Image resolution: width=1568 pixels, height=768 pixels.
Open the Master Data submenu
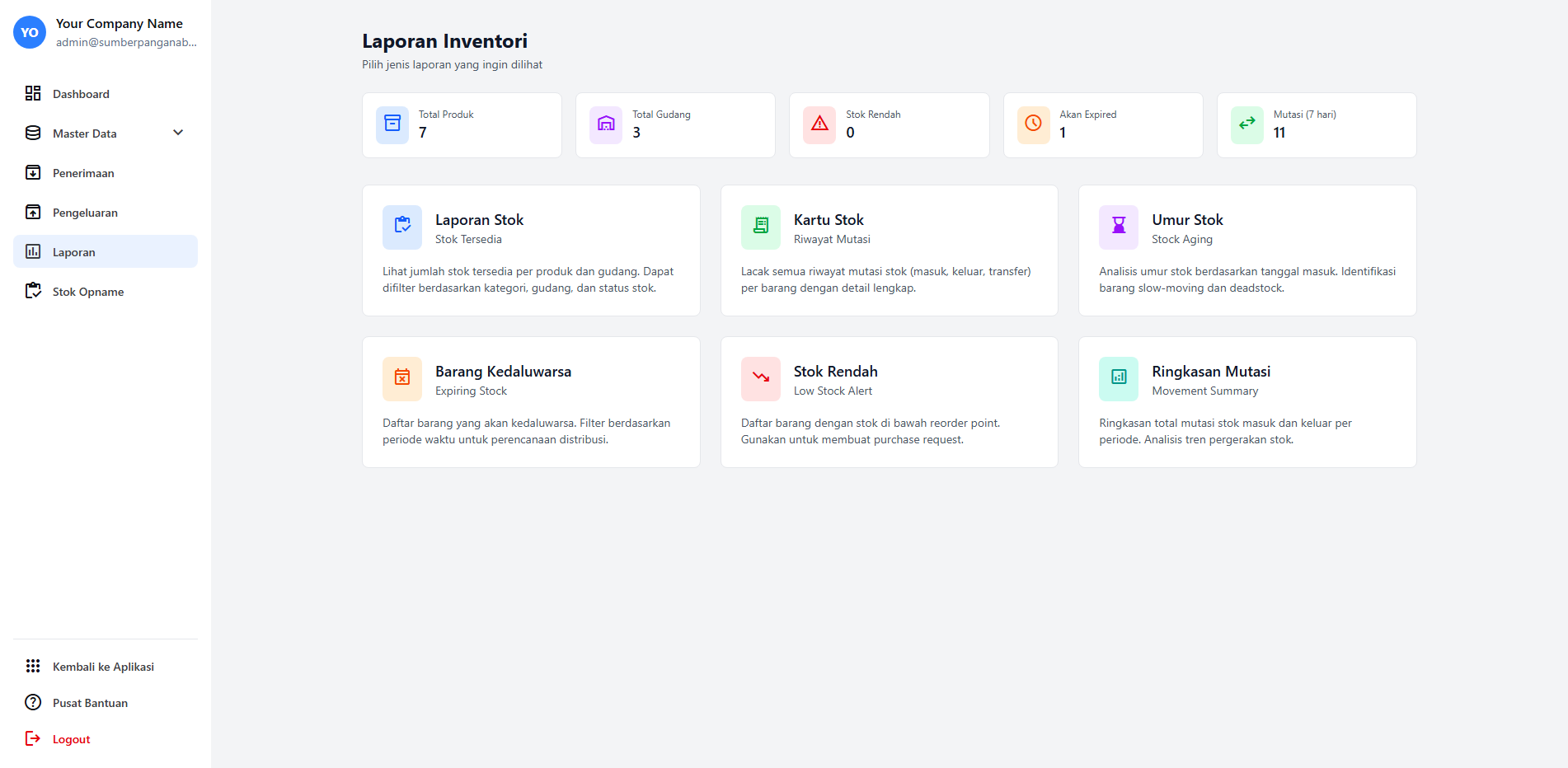(85, 133)
